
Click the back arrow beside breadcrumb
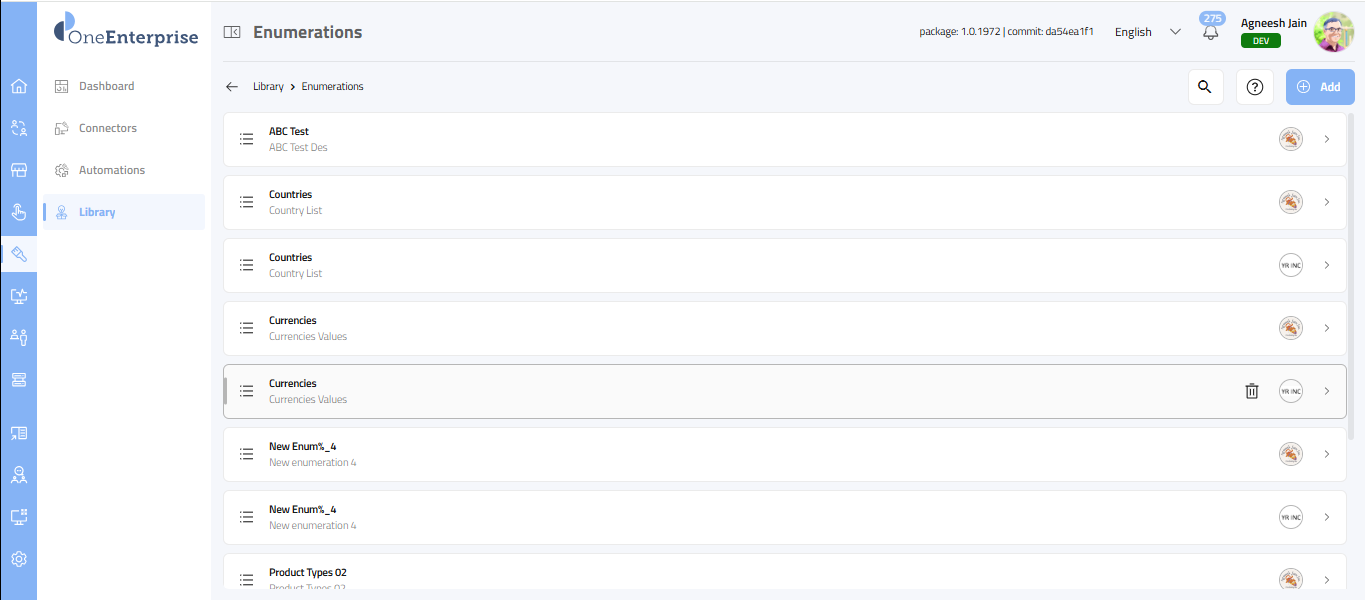232,87
